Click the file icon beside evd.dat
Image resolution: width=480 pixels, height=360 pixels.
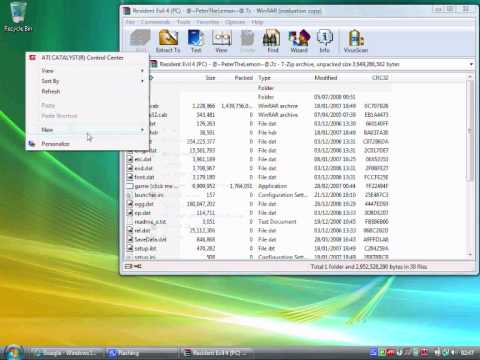point(130,168)
